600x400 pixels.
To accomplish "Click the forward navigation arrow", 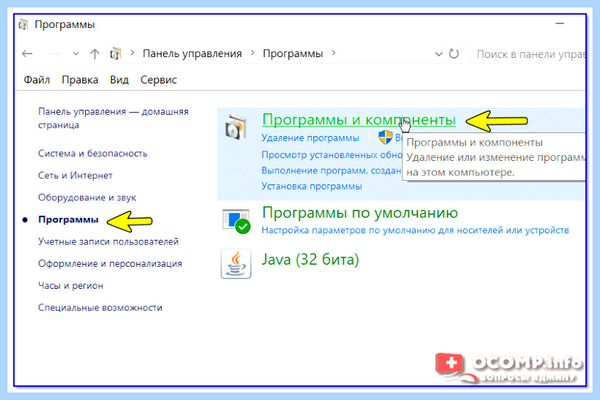I will click(55, 54).
